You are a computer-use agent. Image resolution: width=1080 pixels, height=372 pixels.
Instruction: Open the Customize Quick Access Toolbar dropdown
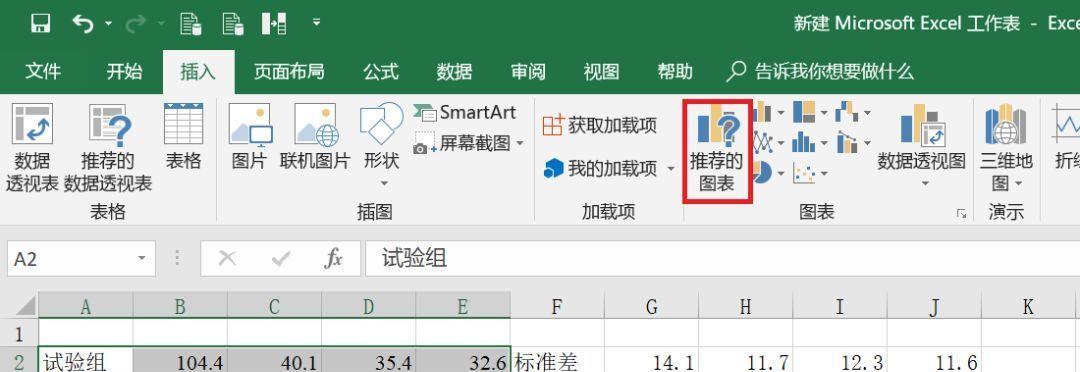coord(316,23)
